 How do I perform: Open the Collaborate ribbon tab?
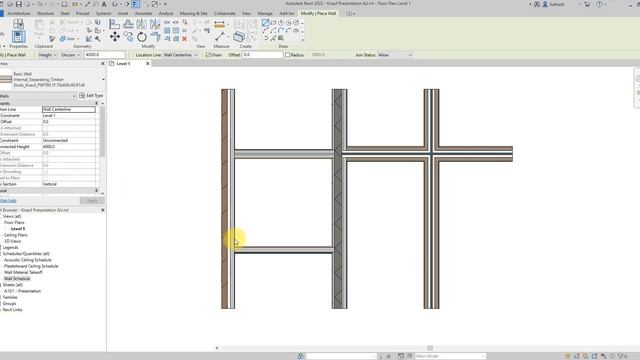point(224,13)
